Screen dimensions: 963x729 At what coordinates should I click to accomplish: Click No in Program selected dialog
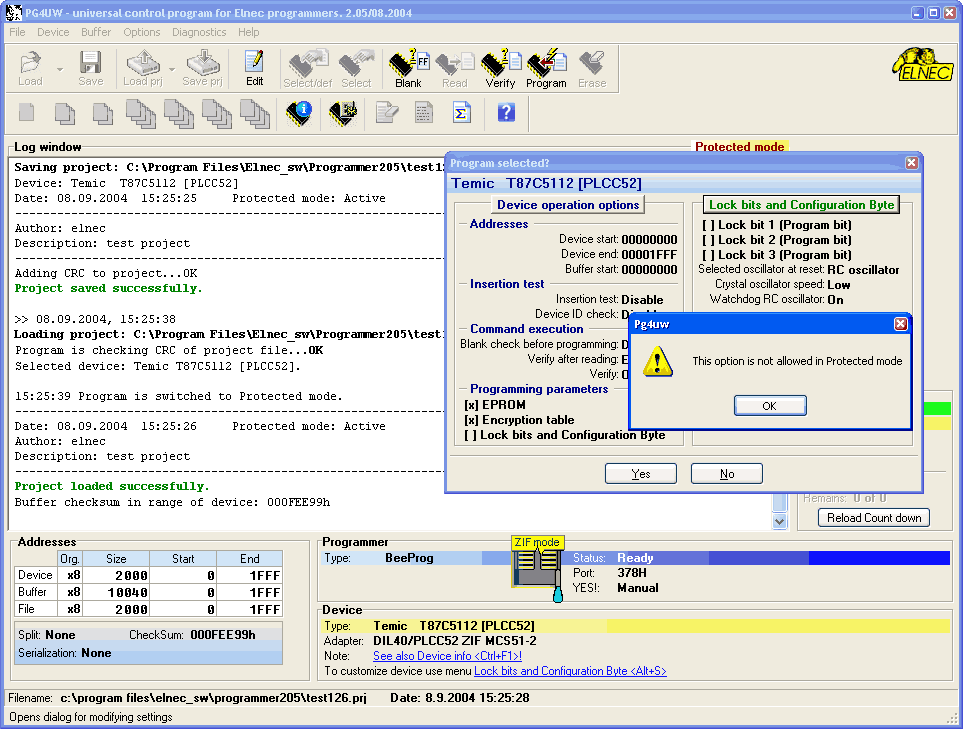click(x=727, y=474)
